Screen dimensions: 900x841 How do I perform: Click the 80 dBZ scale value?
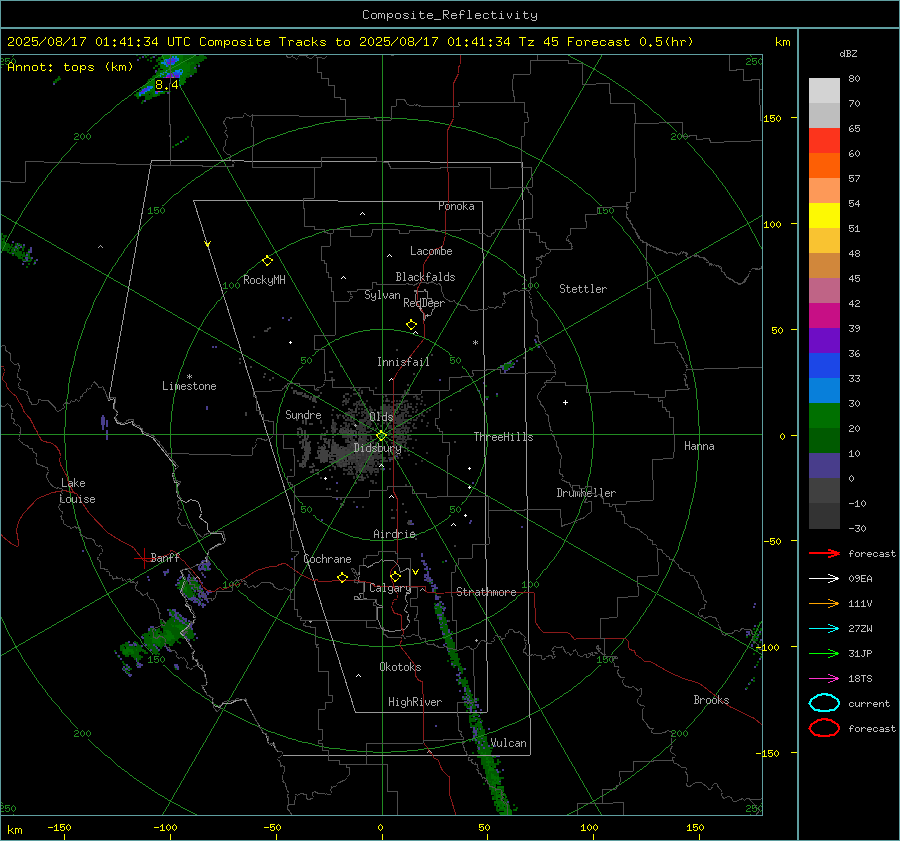tap(854, 79)
